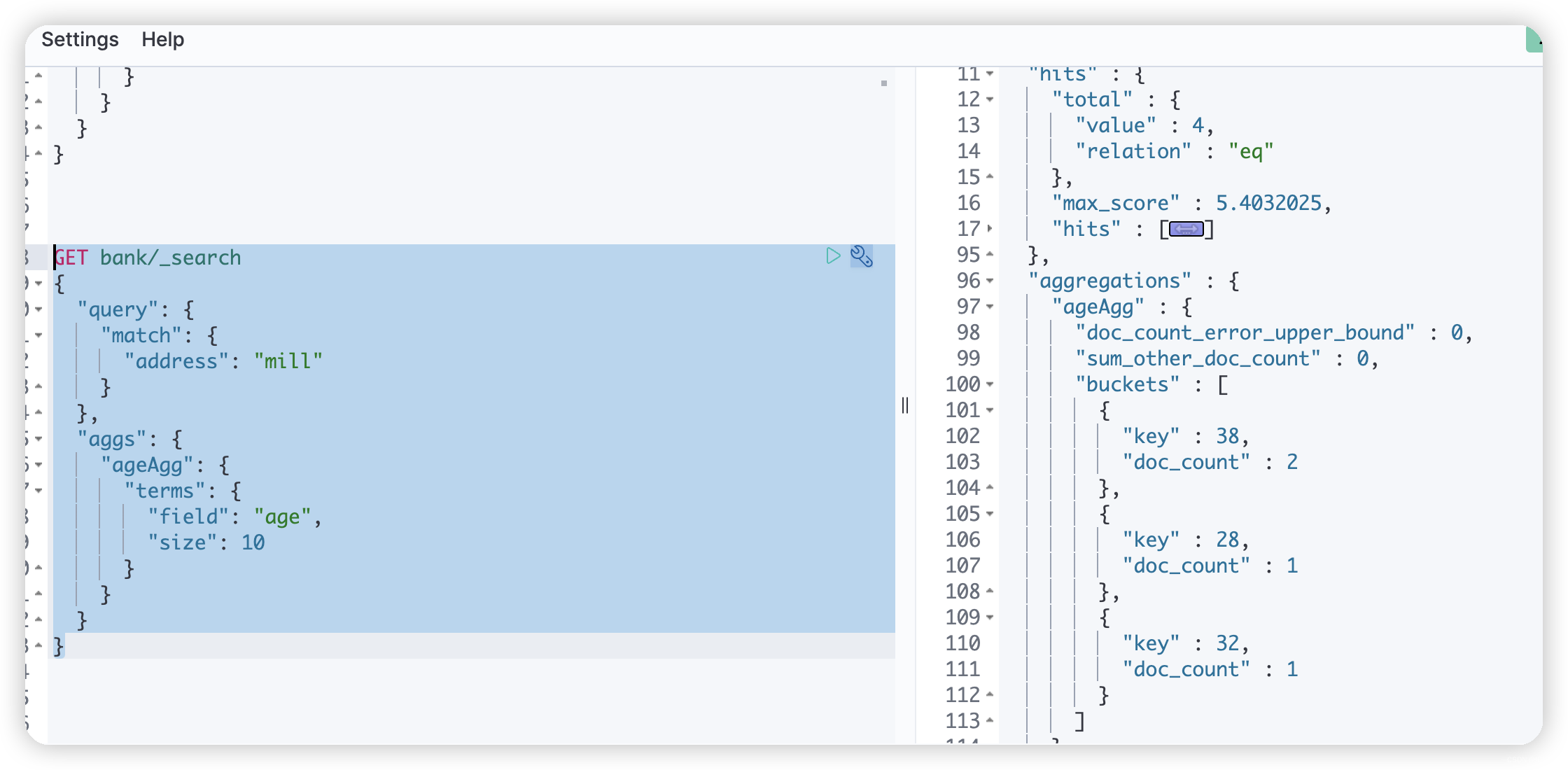1568x770 pixels.
Task: Collapse the "aggregations" object at line 96
Action: click(x=989, y=281)
